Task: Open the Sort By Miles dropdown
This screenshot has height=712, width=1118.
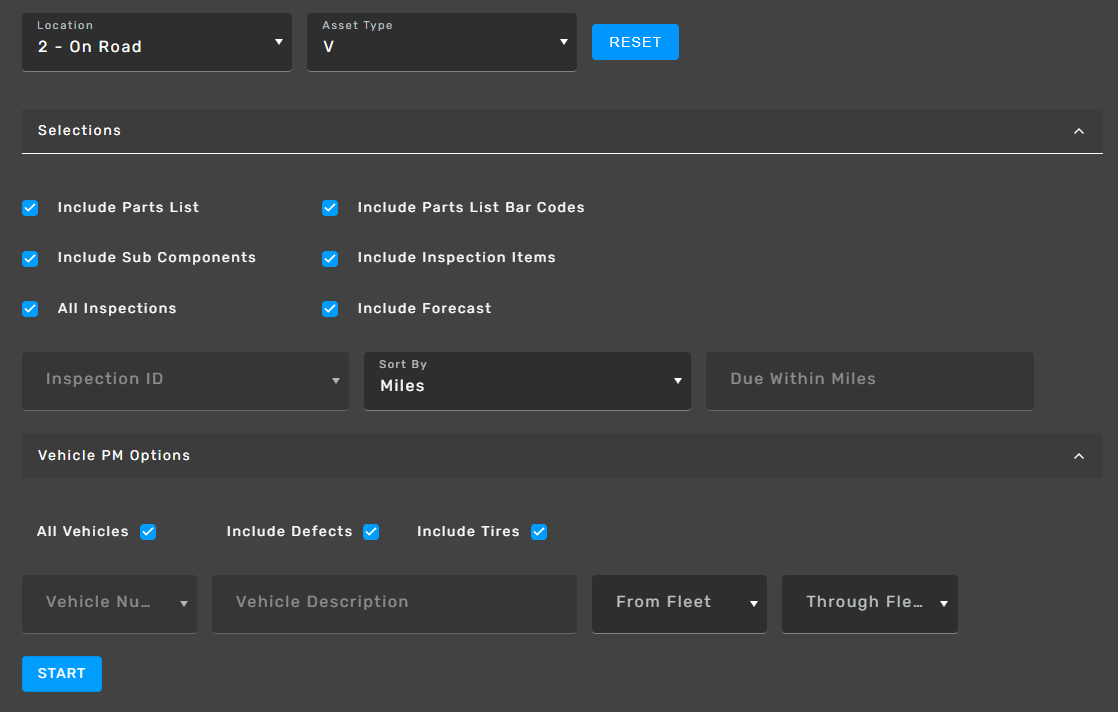Action: click(x=527, y=381)
